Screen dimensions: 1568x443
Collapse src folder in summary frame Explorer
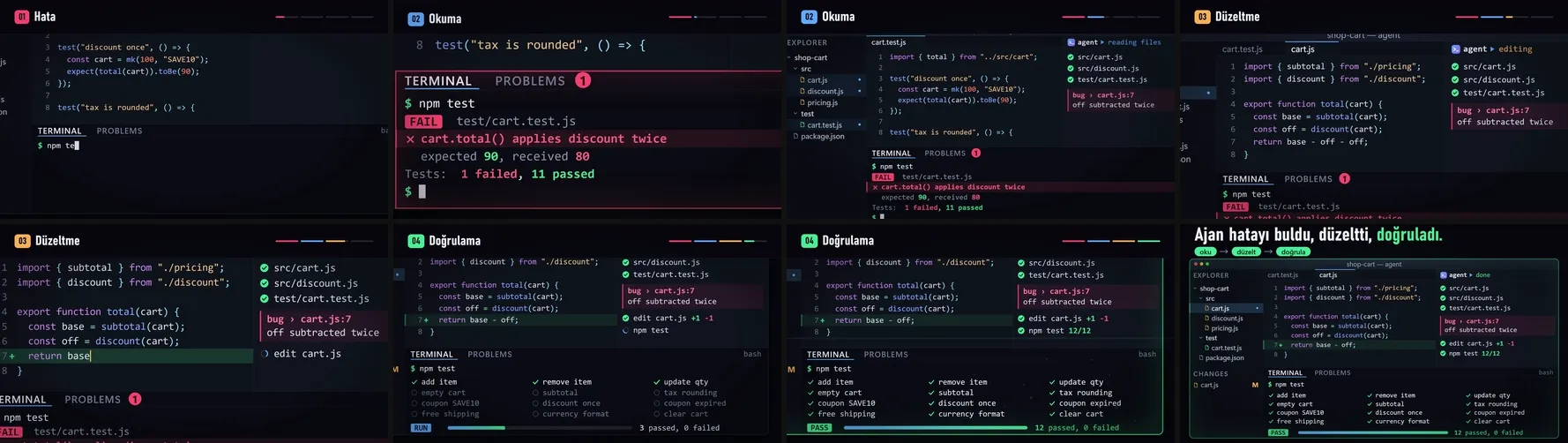pos(1201,298)
